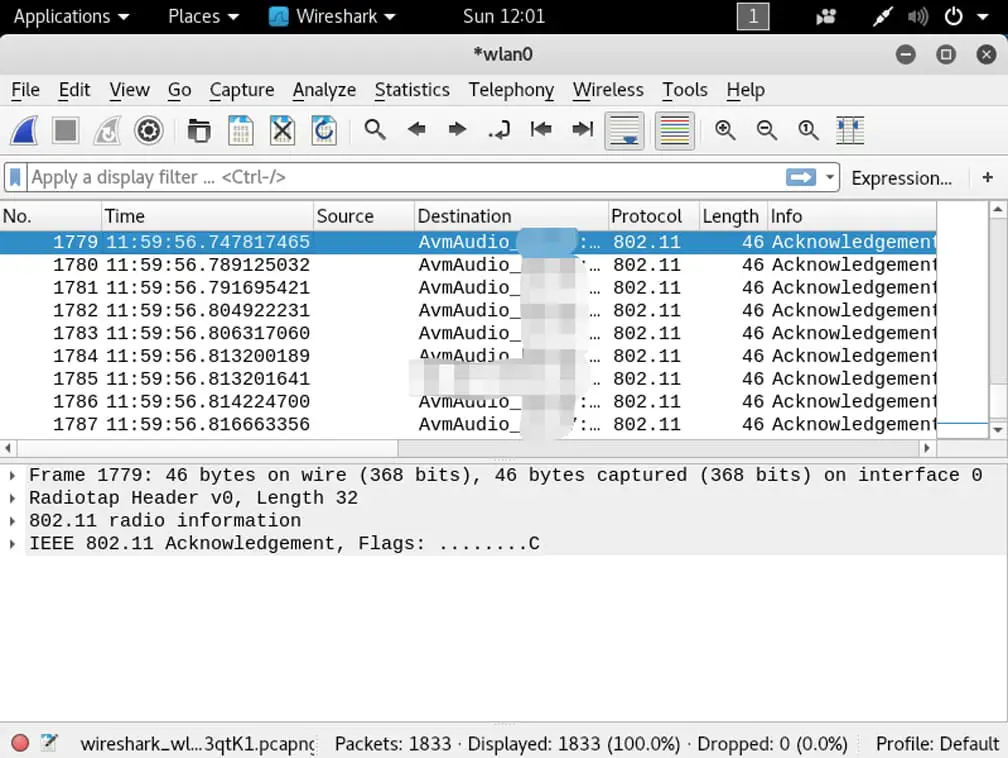Click the filter bookmark icon

(15, 177)
